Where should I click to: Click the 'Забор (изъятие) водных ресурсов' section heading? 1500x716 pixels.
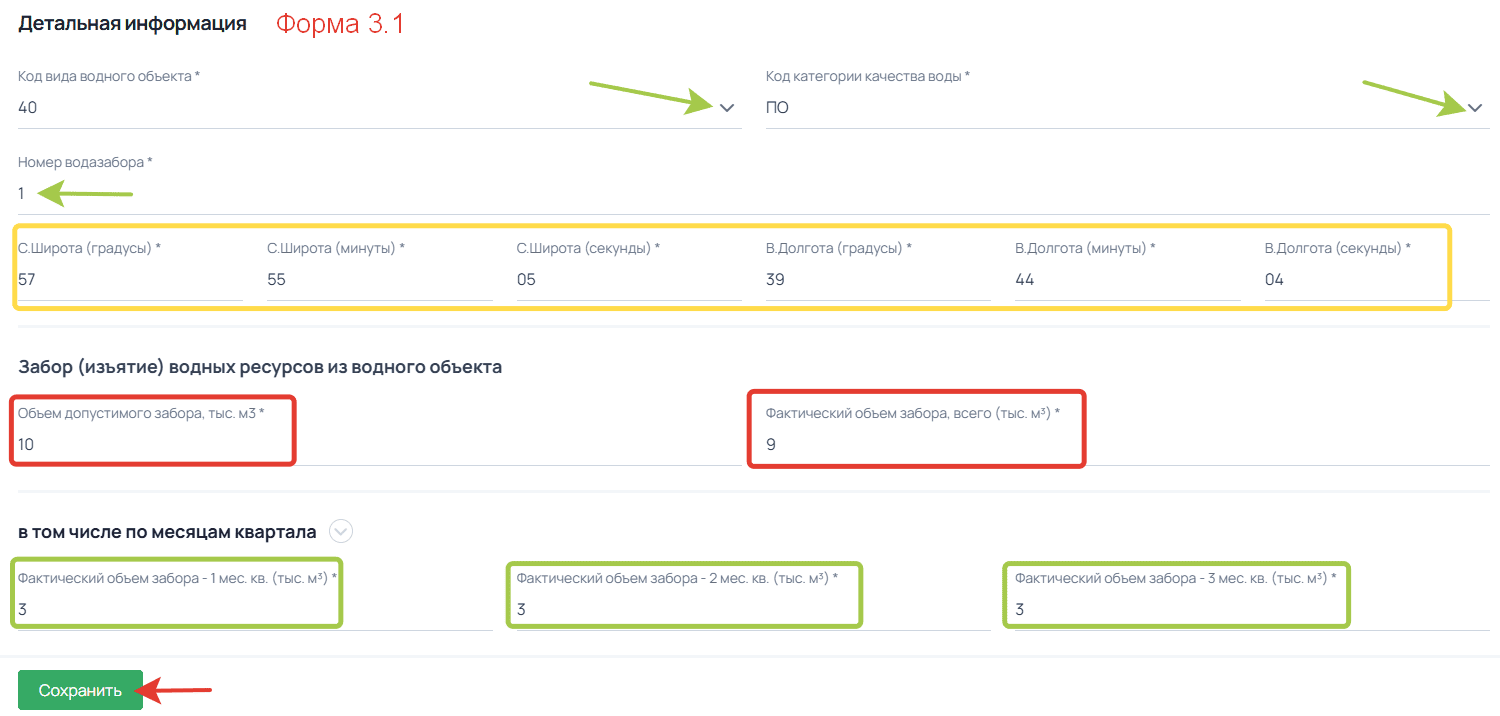pos(260,367)
